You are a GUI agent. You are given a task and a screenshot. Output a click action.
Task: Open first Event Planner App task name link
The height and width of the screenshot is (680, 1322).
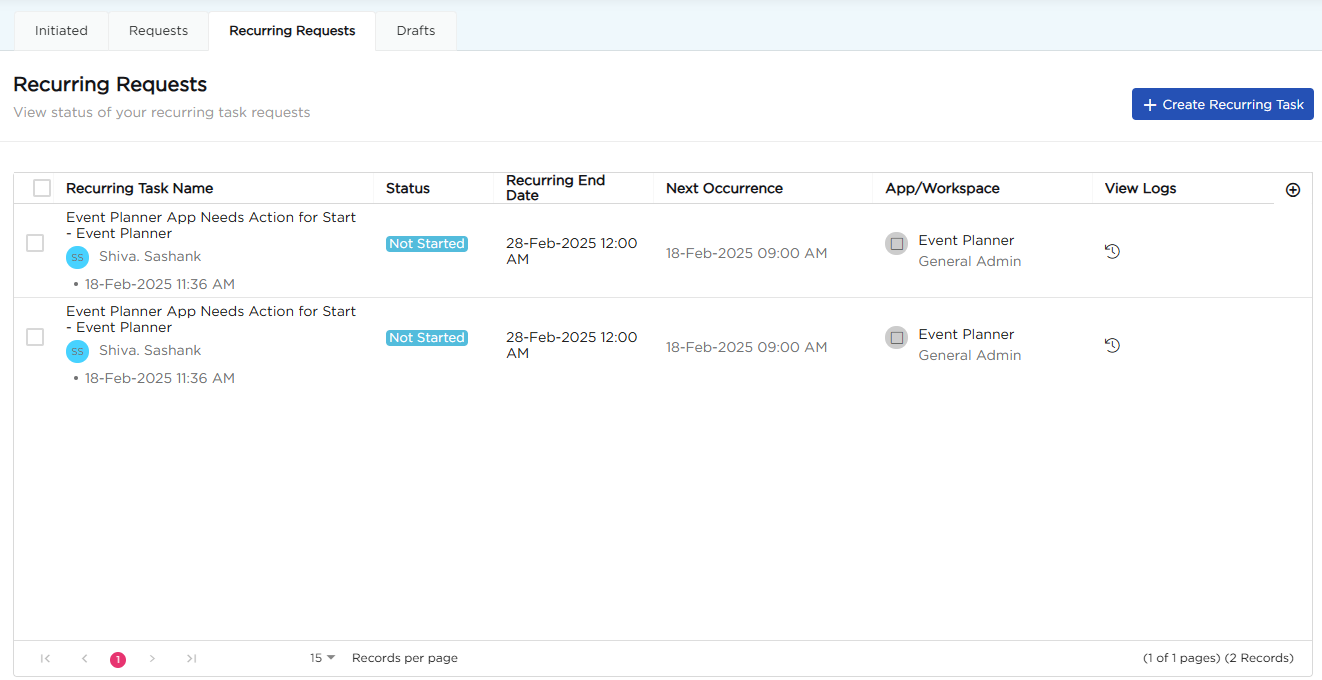tap(210, 225)
